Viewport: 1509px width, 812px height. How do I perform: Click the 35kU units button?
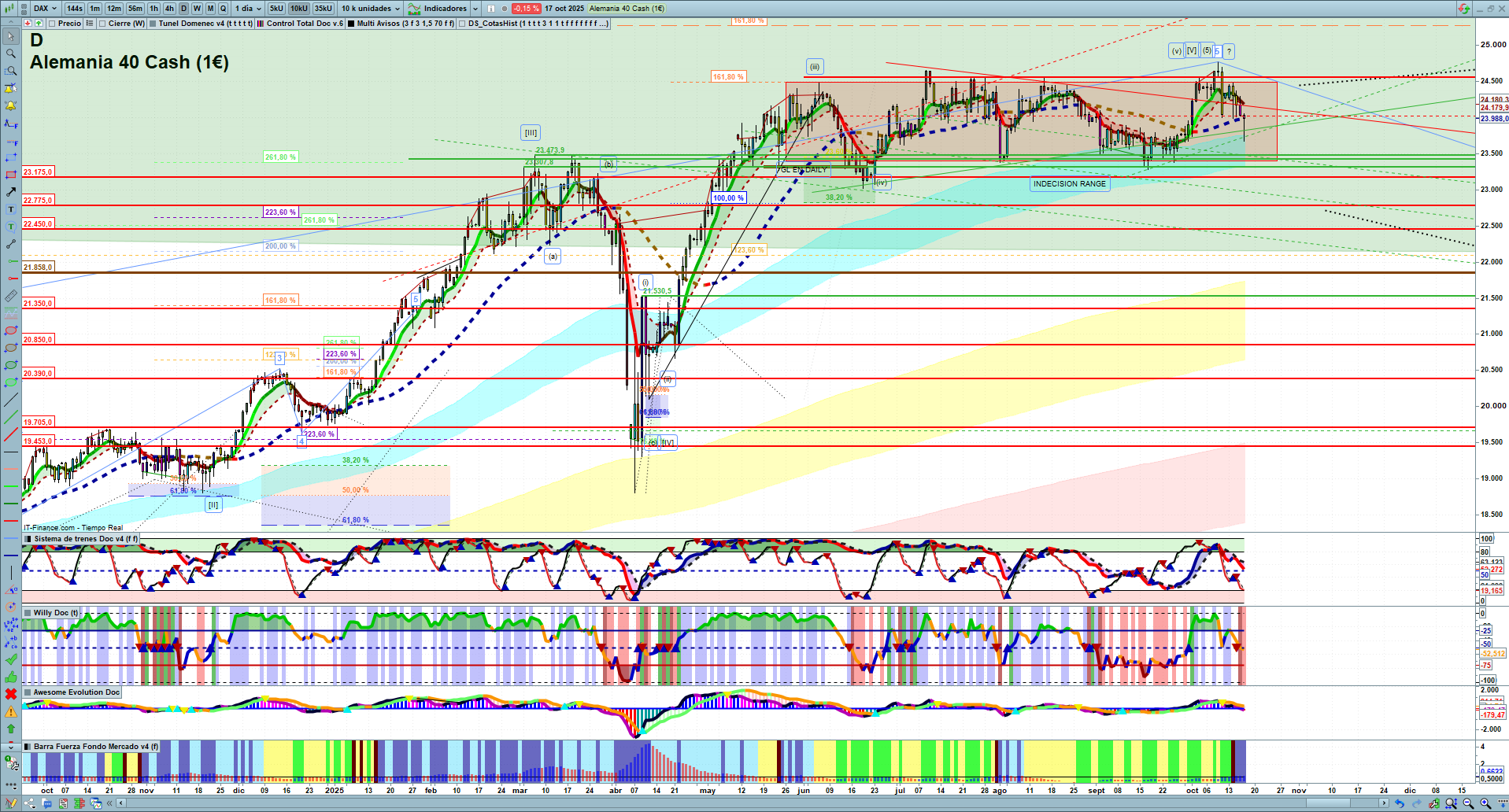(323, 9)
